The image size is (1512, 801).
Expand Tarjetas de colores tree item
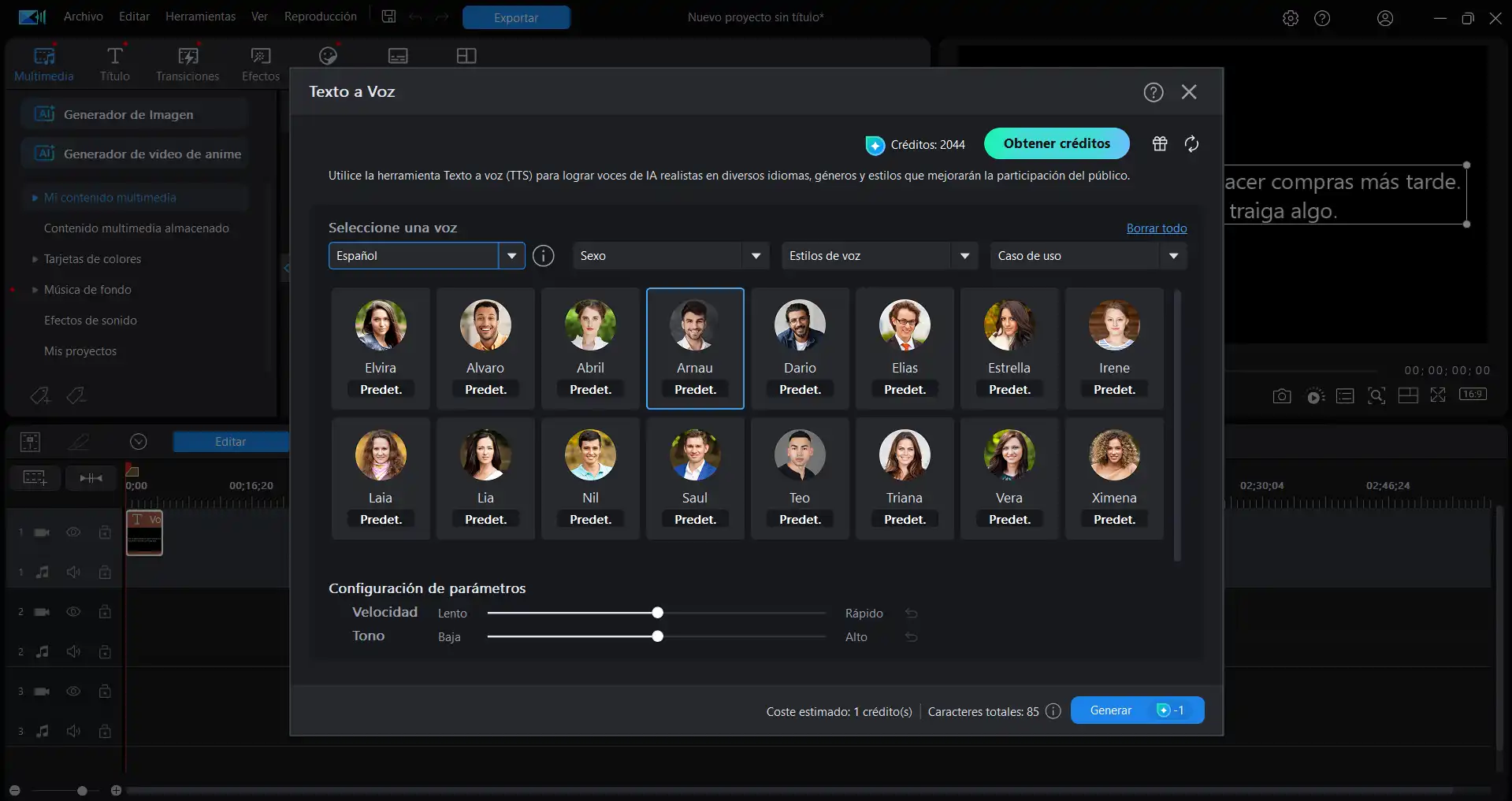(35, 259)
